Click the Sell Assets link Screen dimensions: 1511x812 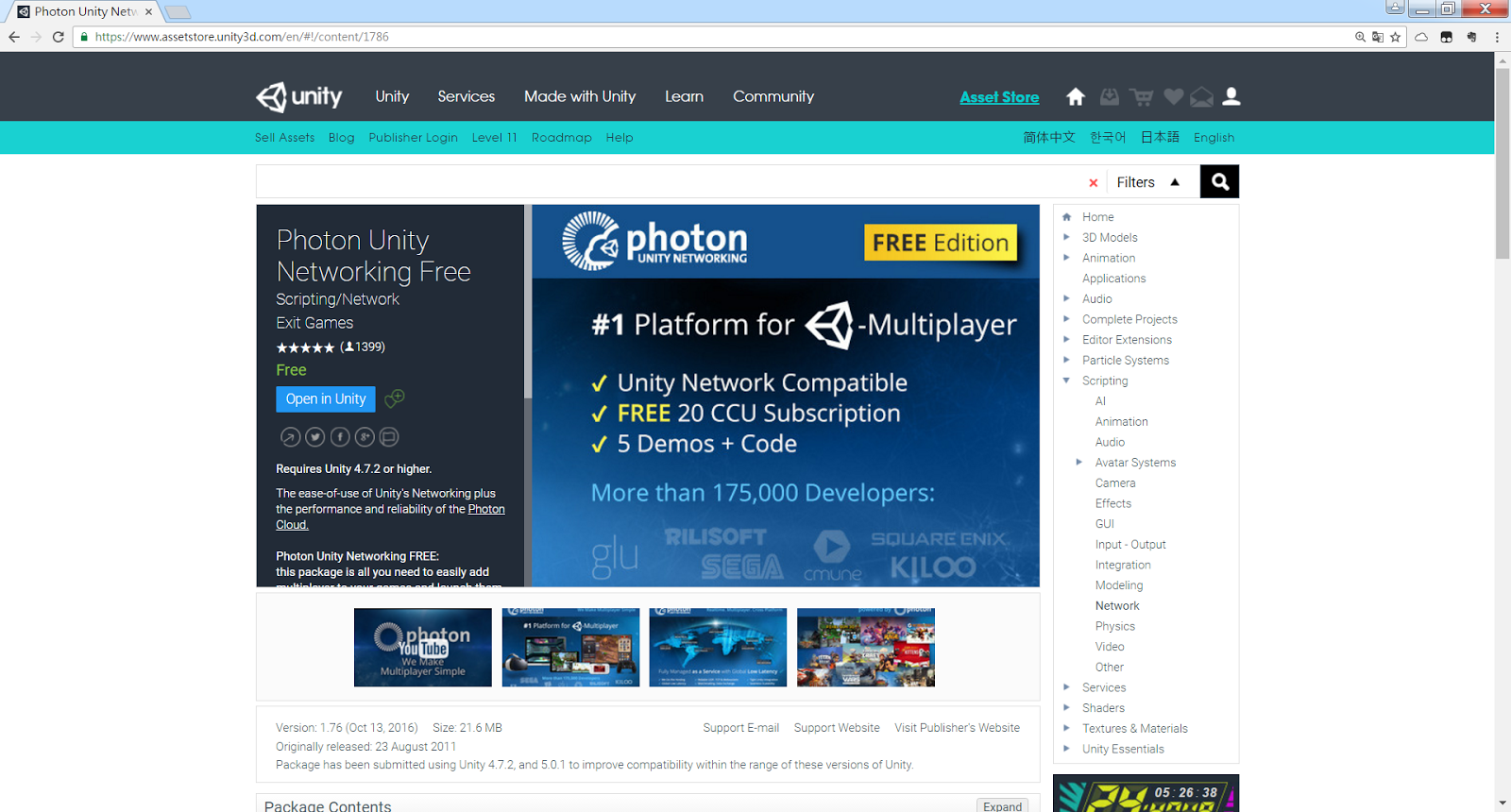[x=284, y=137]
